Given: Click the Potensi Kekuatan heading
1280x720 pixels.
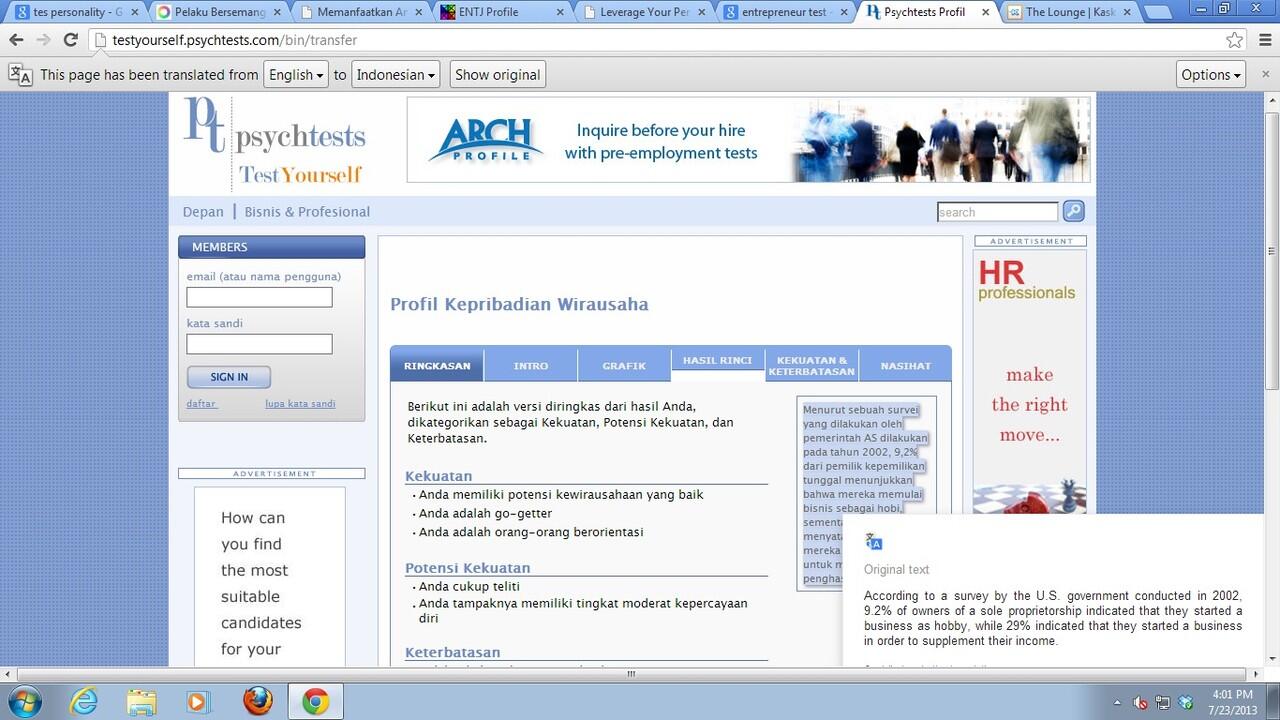Looking at the screenshot, I should [x=467, y=567].
